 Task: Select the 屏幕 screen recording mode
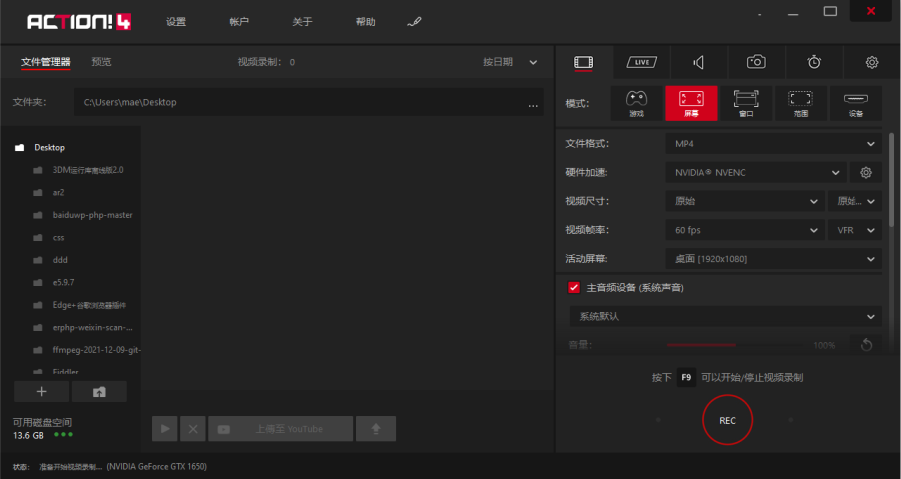click(x=691, y=103)
